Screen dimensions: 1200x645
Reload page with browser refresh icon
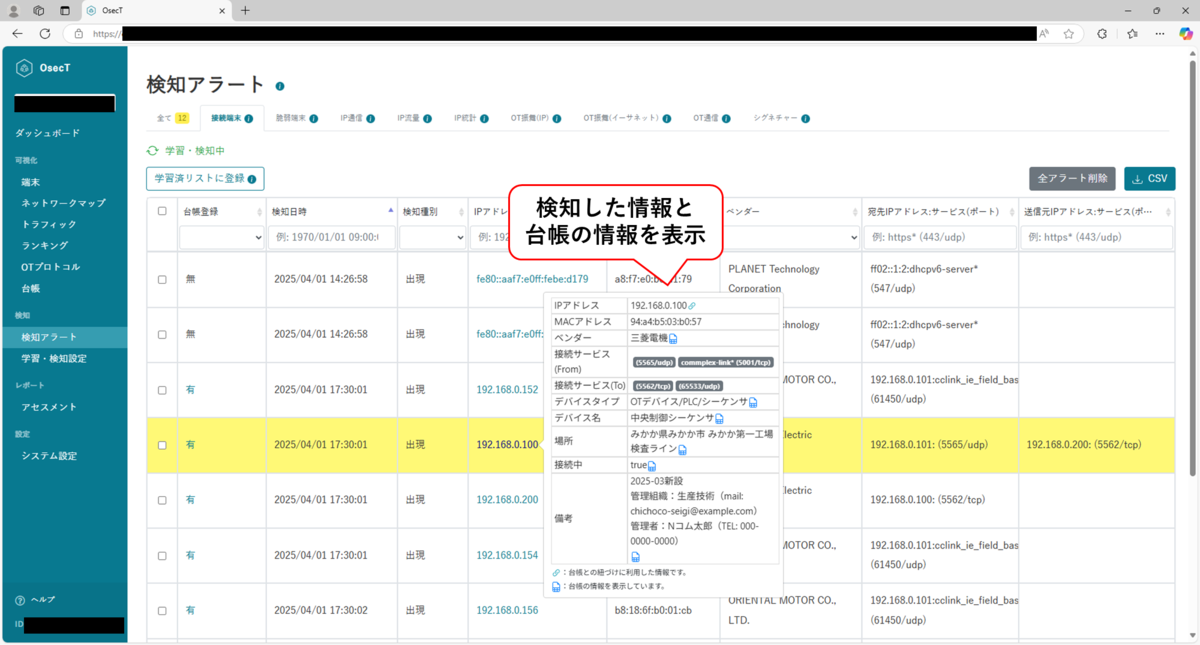[45, 33]
